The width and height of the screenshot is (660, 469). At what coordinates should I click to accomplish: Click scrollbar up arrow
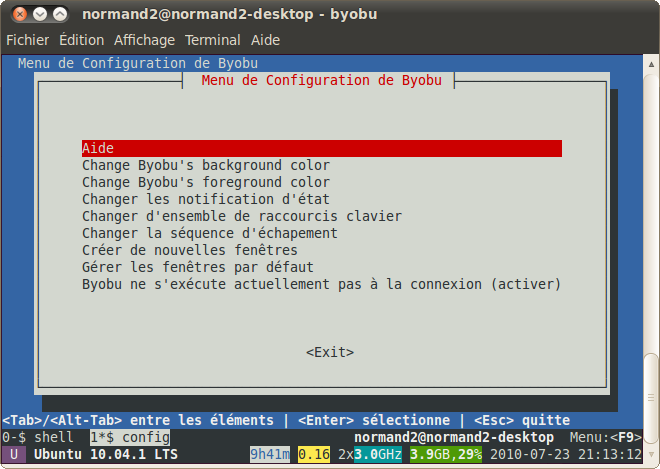click(x=651, y=64)
